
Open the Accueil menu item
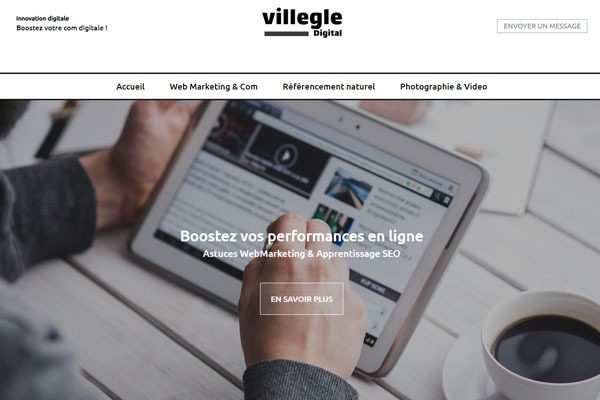[x=130, y=87]
